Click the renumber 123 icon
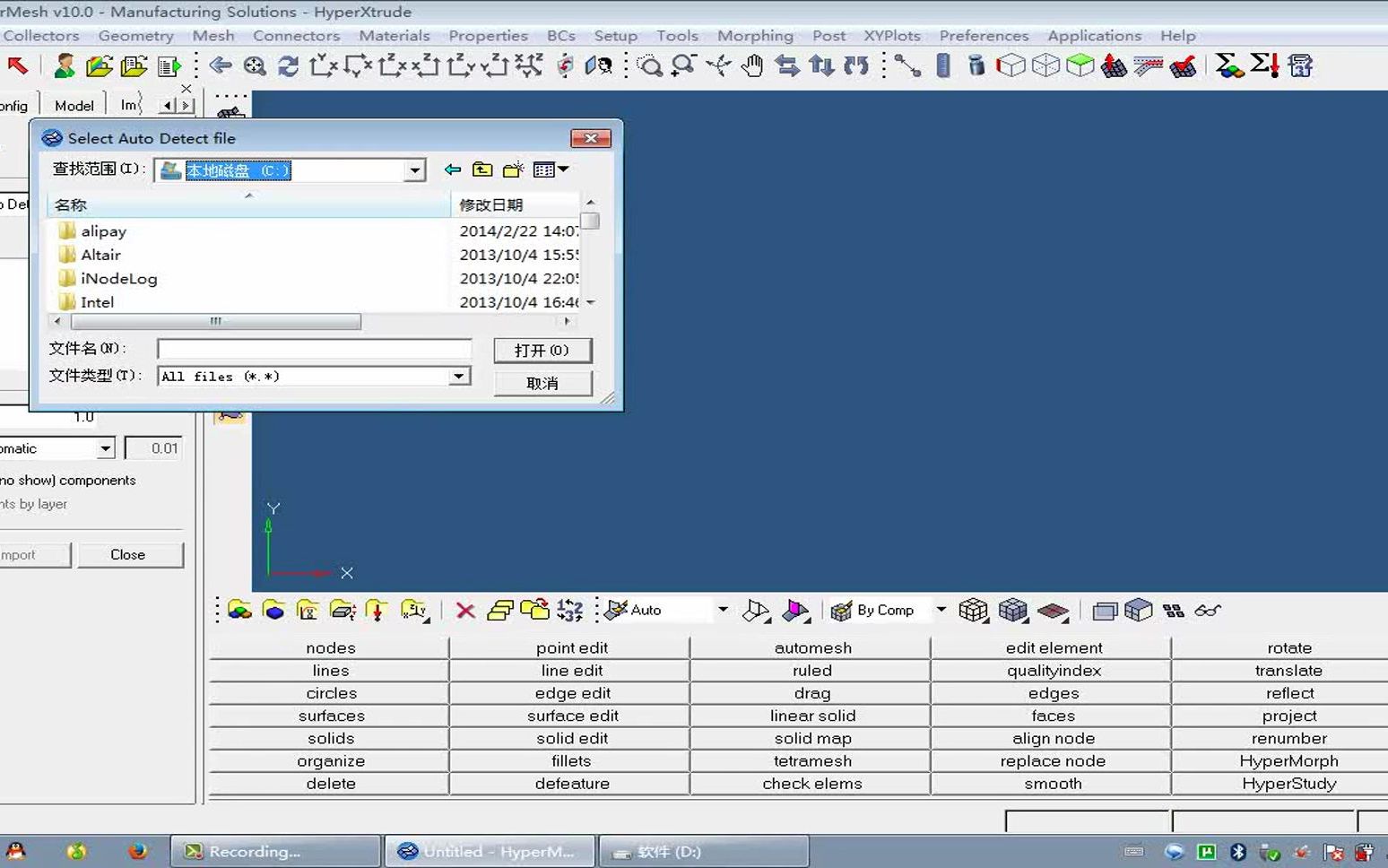 tap(569, 611)
